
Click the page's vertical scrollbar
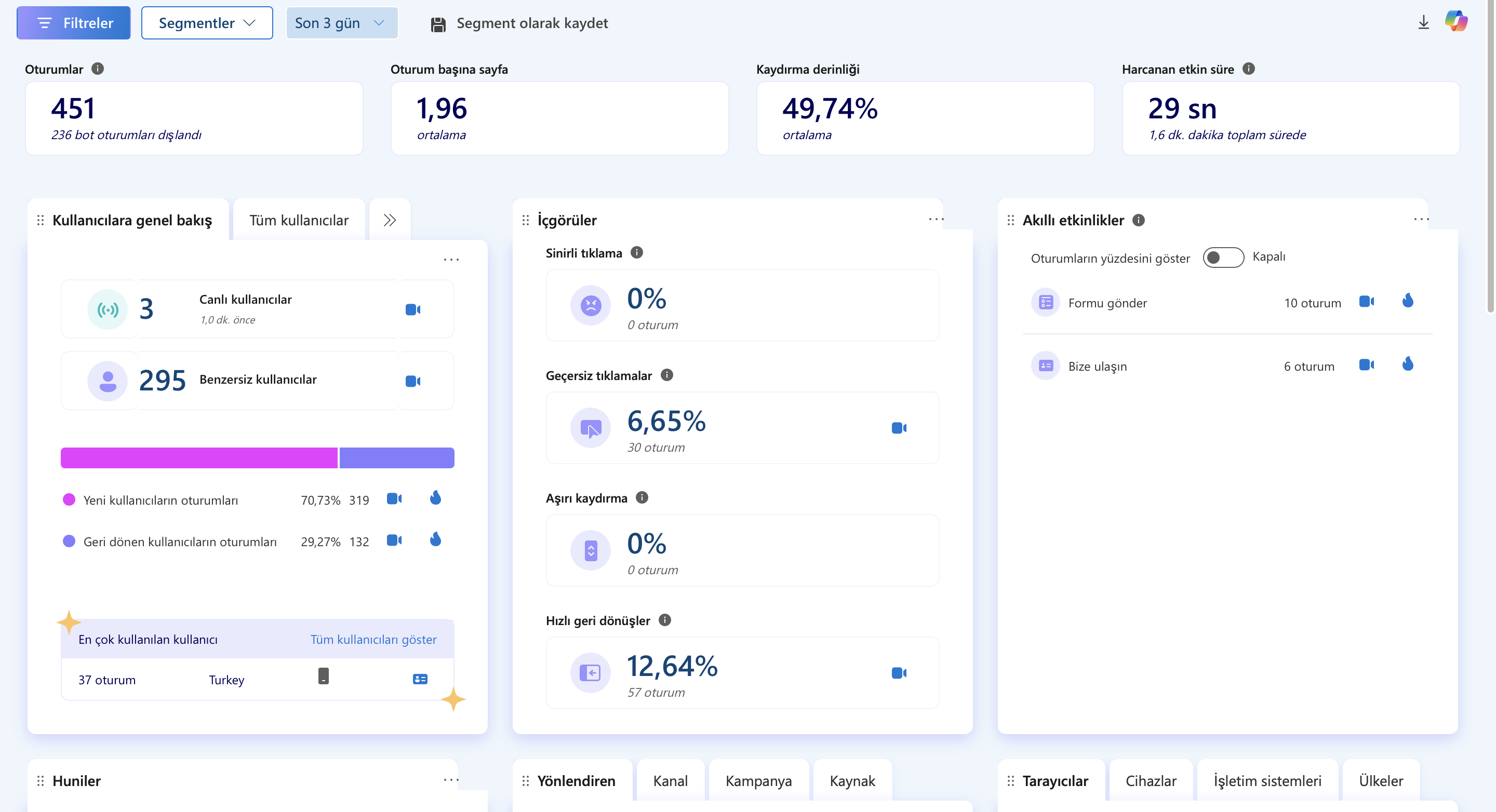1491,157
